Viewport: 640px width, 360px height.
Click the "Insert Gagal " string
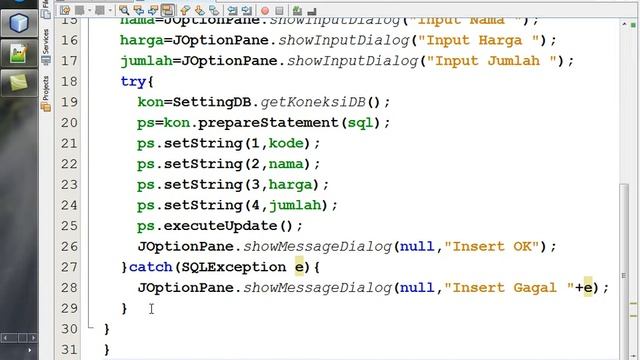click(509, 287)
